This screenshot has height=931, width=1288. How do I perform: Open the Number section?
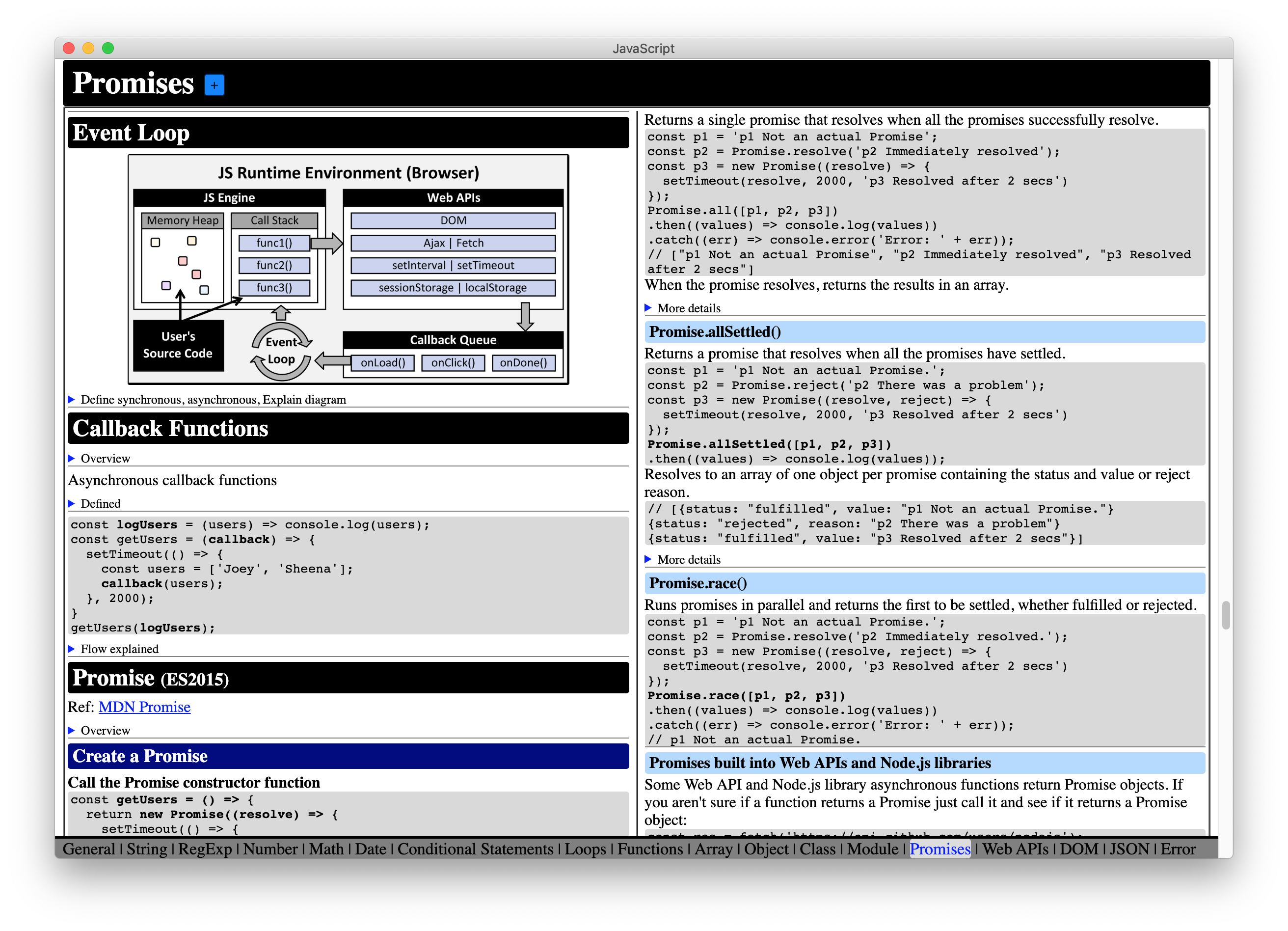pyautogui.click(x=270, y=849)
